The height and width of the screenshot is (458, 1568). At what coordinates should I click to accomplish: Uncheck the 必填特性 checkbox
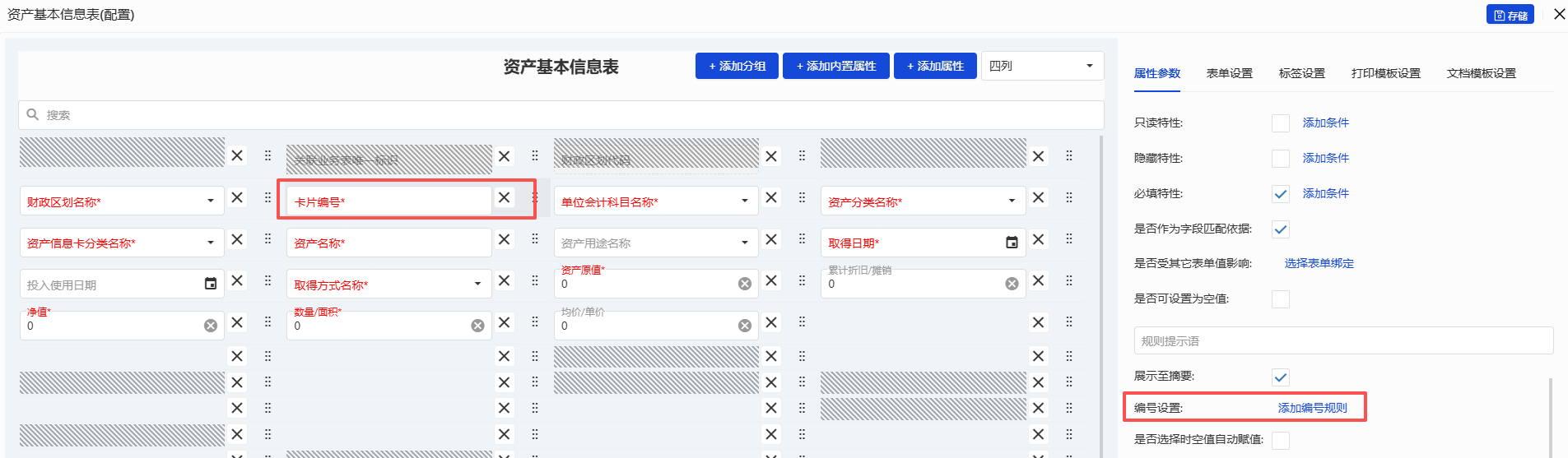[x=1281, y=194]
